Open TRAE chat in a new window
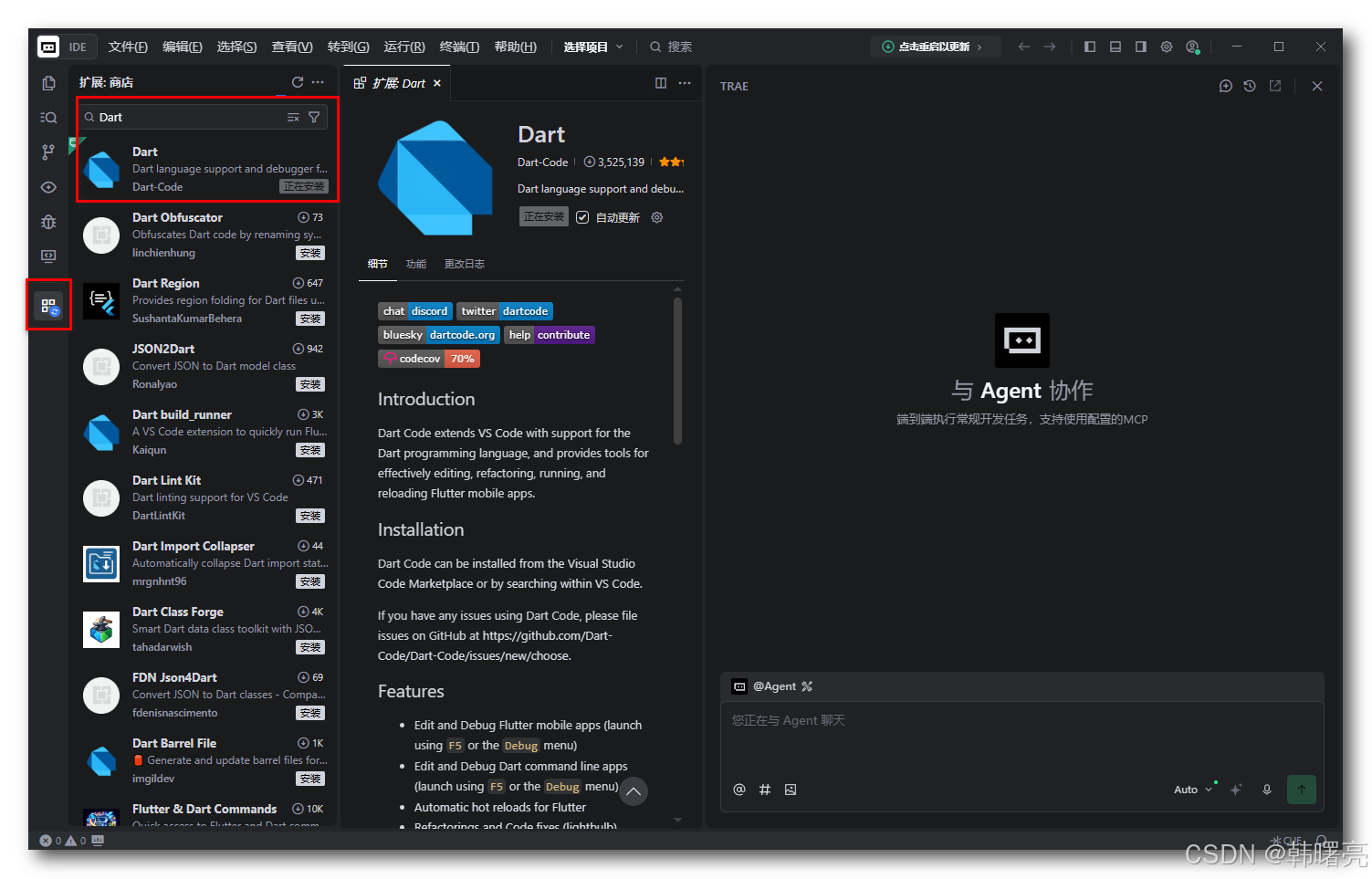The image size is (1372, 879). coord(1275,86)
